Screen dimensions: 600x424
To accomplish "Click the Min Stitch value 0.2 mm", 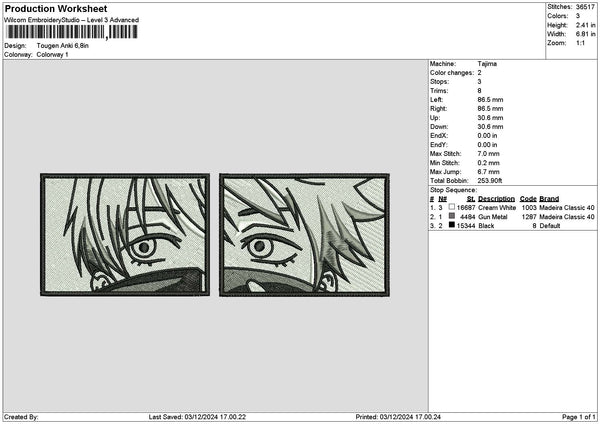I will 488,163.
